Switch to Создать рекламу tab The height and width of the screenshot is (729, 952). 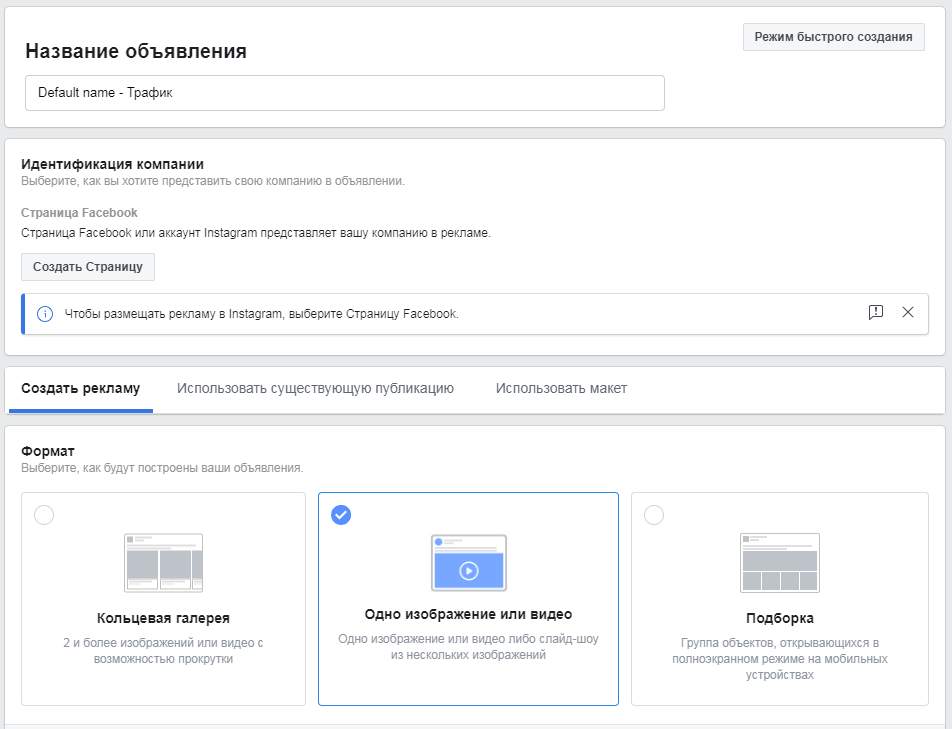(81, 388)
